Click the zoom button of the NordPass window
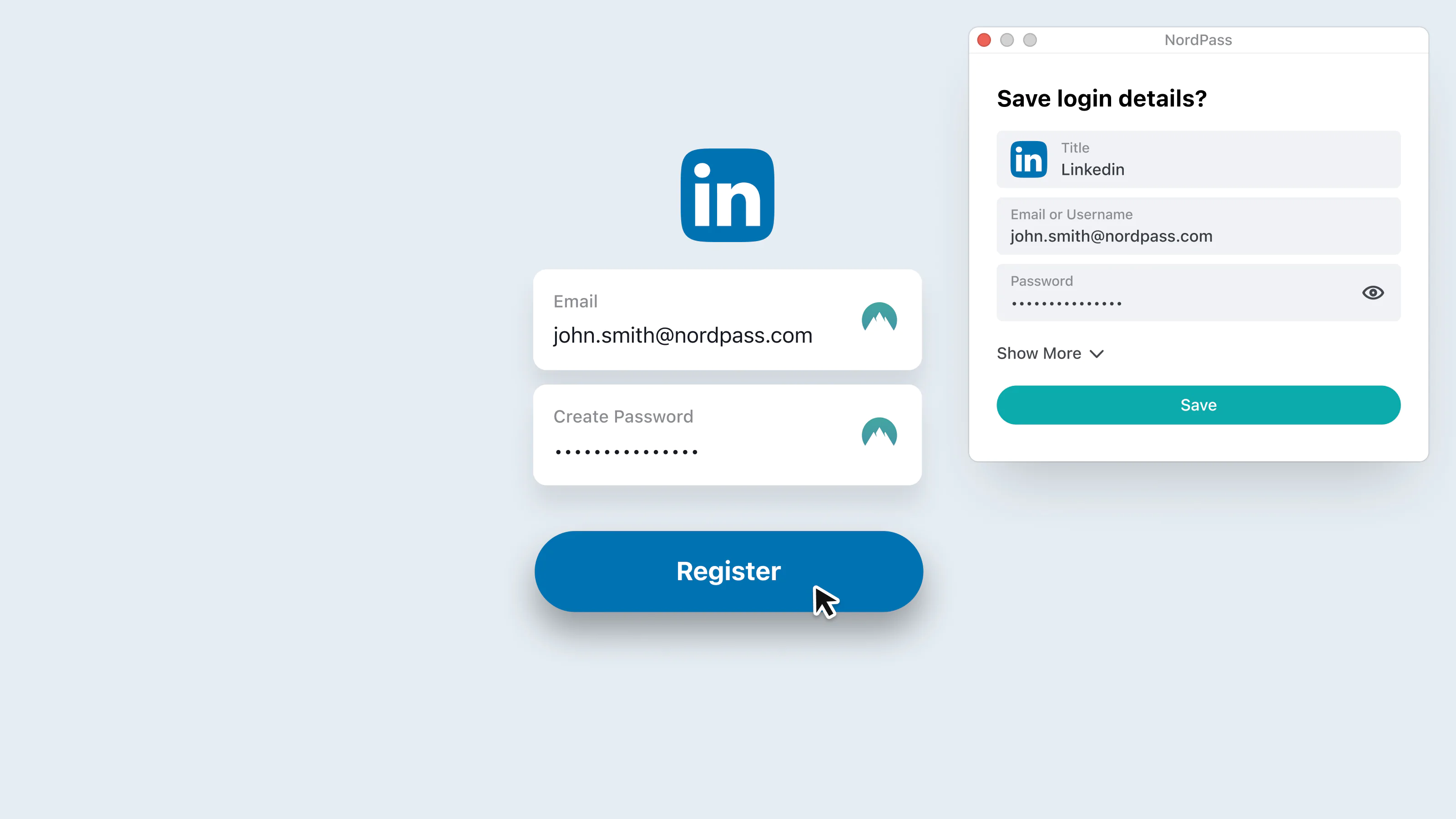Screen dimensions: 1456x819 1030,40
